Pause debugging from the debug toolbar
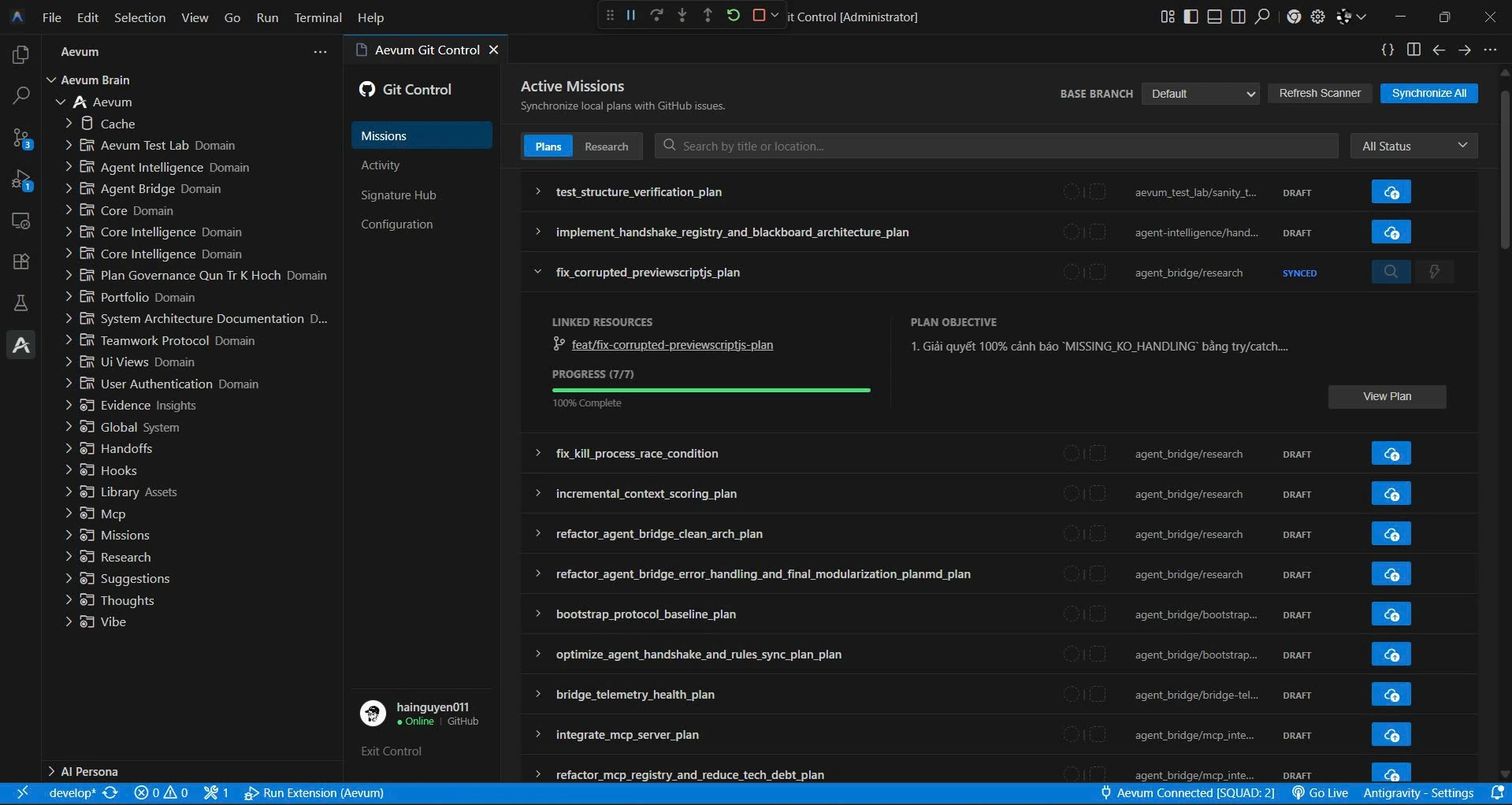The height and width of the screenshot is (805, 1512). click(x=631, y=16)
